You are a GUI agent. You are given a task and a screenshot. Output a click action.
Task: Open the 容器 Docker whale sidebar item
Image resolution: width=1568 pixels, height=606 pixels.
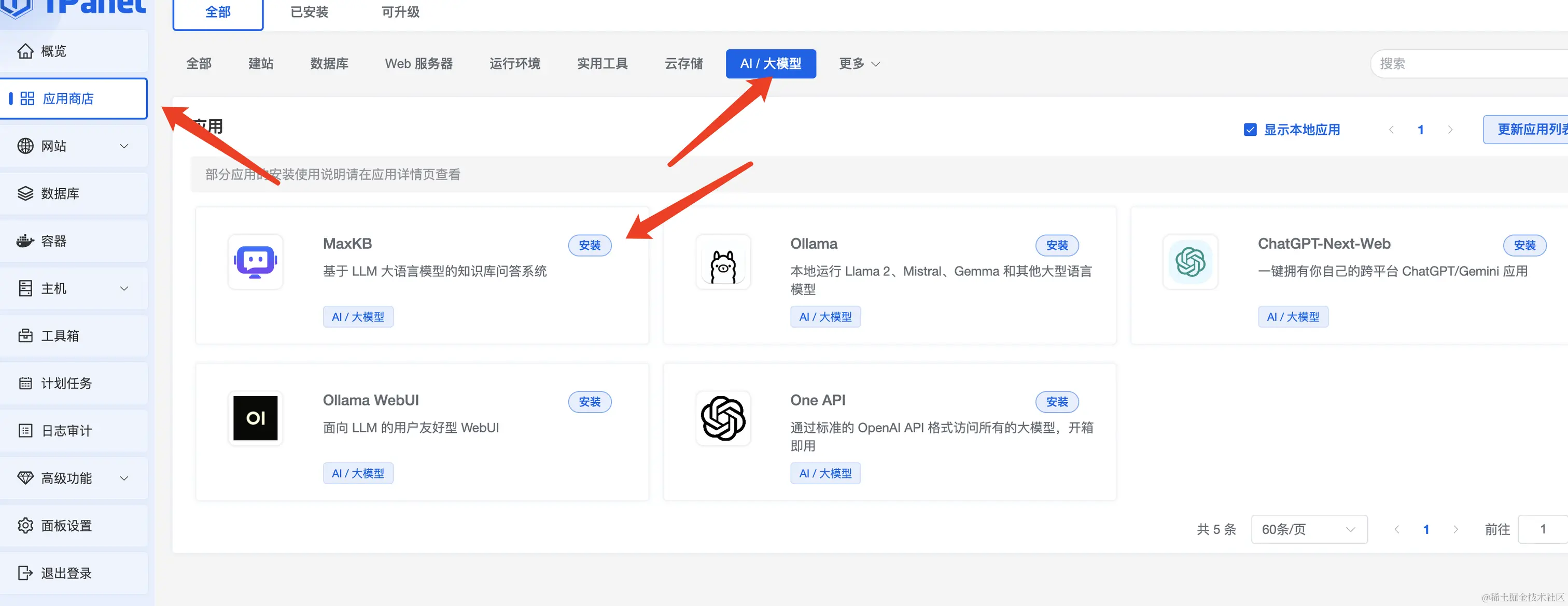tap(25, 241)
